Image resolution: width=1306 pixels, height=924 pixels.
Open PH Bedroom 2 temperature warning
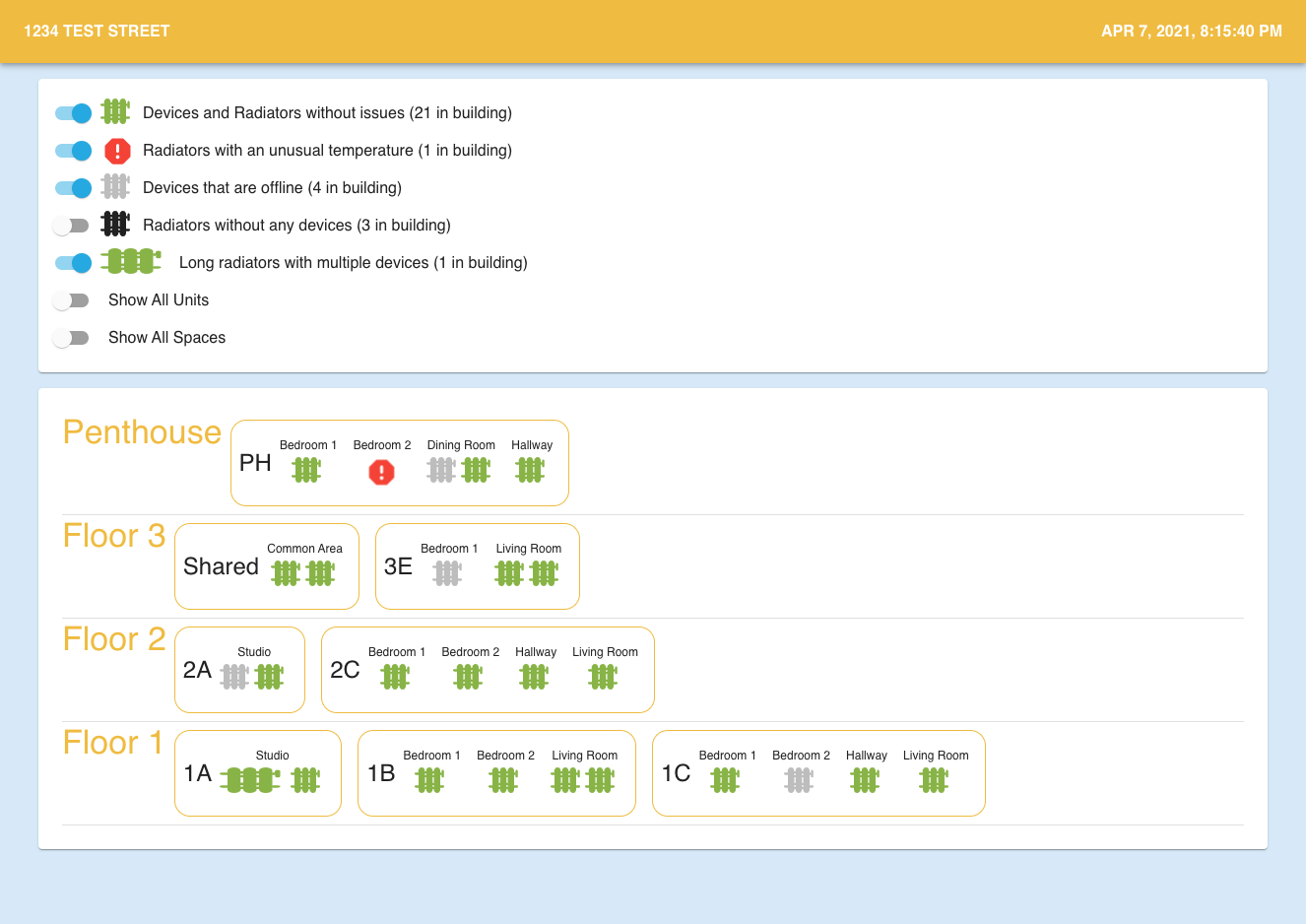[x=381, y=473]
